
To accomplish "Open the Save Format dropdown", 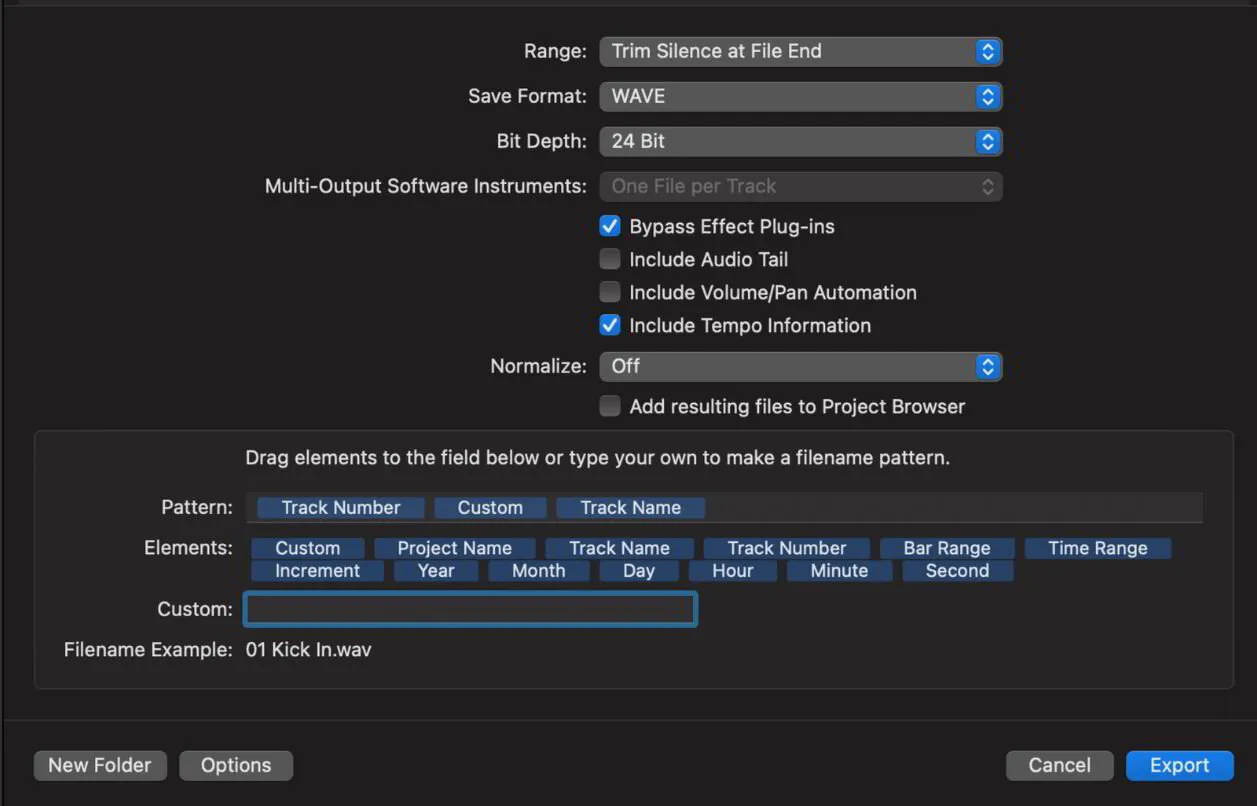I will coord(800,96).
